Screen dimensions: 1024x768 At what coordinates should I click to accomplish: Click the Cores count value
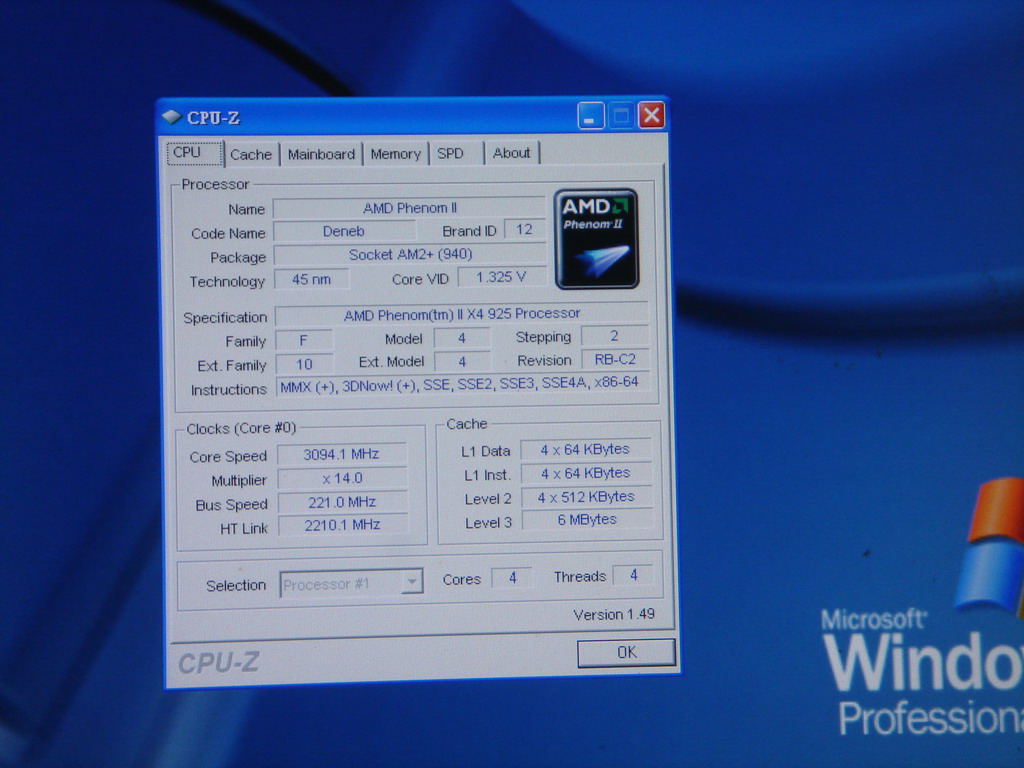(513, 577)
